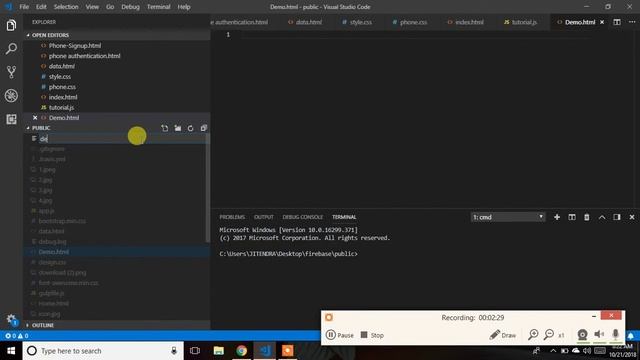Open Chrome from the taskbar

tap(241, 351)
